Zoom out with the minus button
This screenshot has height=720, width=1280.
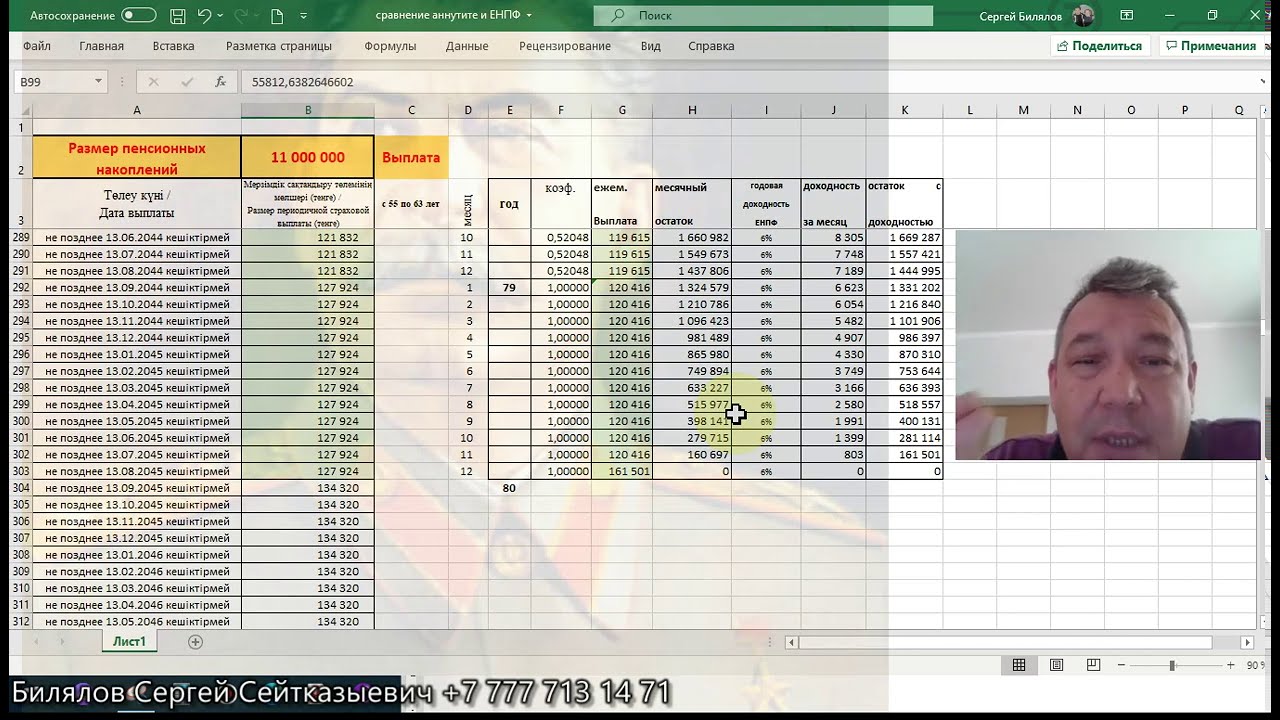(x=1121, y=665)
